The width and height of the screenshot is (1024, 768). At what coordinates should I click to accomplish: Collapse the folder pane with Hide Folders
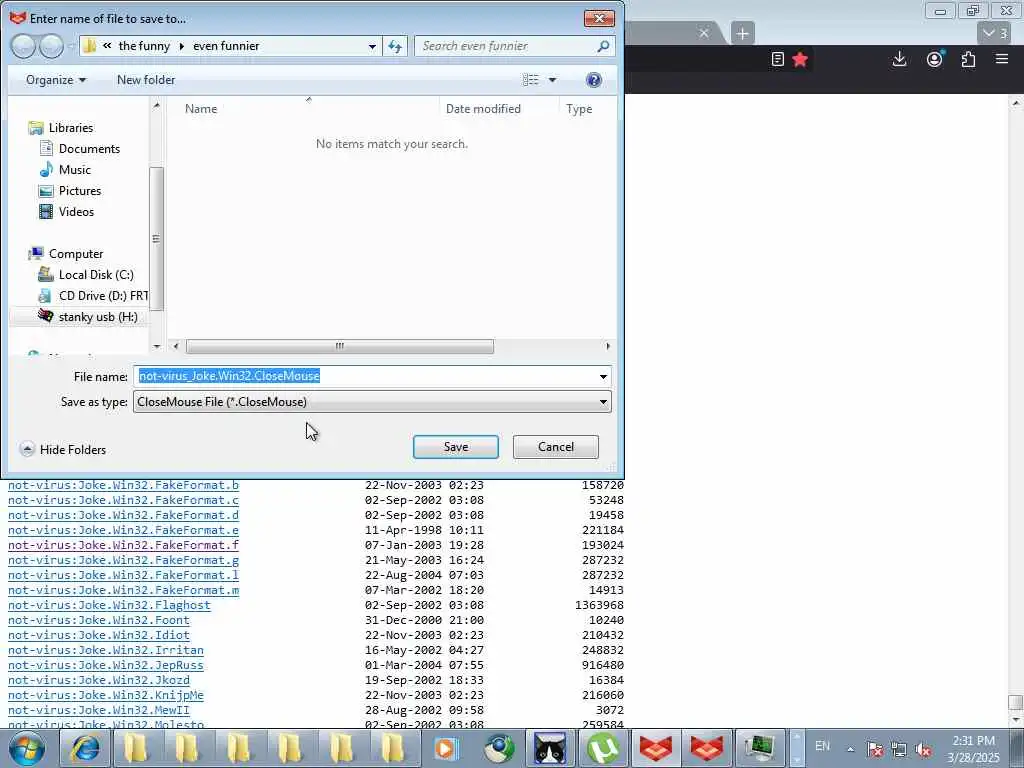pos(63,449)
